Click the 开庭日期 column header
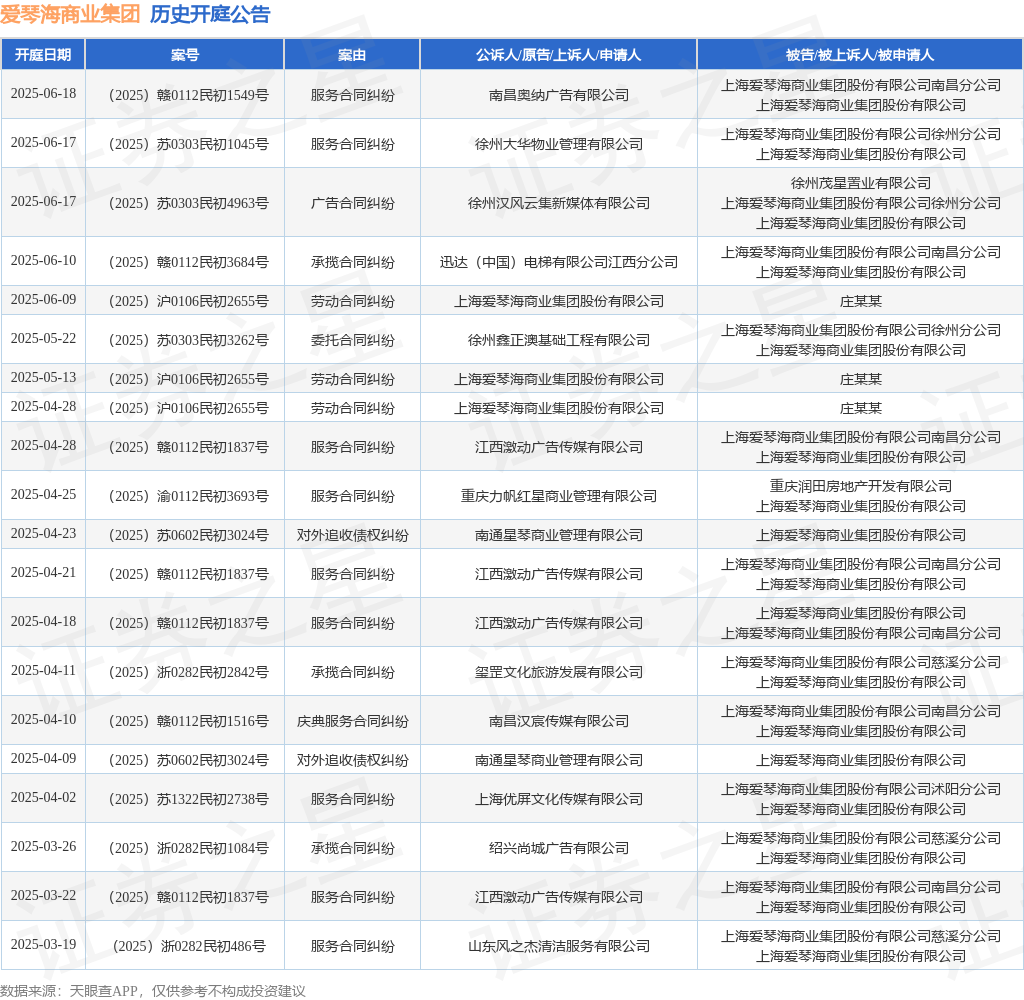Viewport: 1024px width, 1000px height. click(43, 55)
